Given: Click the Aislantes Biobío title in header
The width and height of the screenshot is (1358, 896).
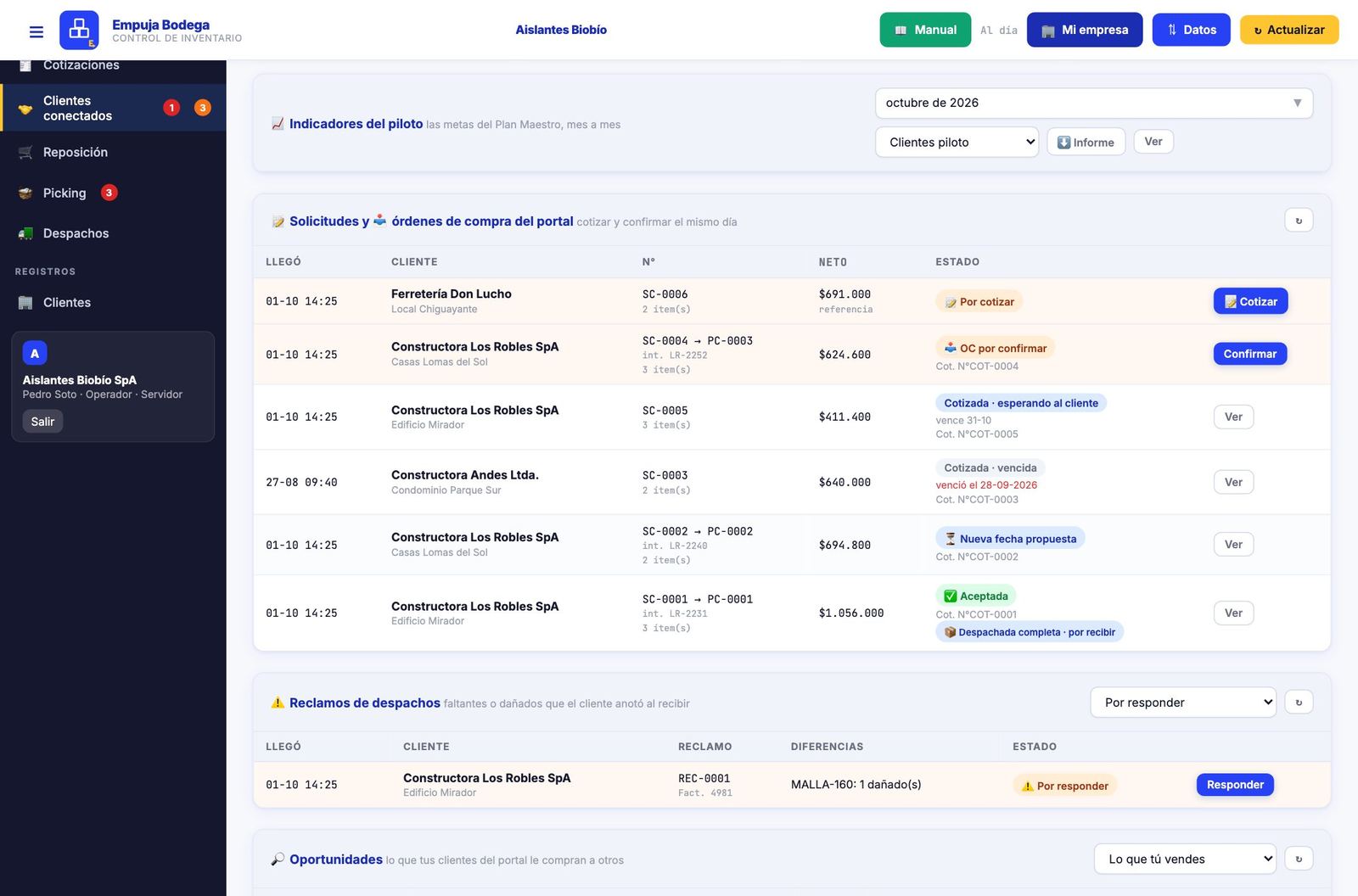Looking at the screenshot, I should point(561,30).
